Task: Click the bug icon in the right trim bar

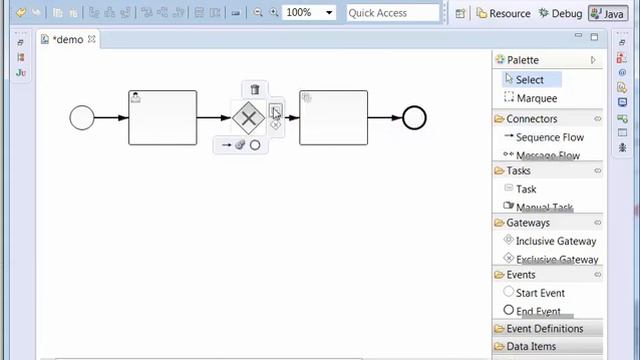Action: (x=622, y=147)
